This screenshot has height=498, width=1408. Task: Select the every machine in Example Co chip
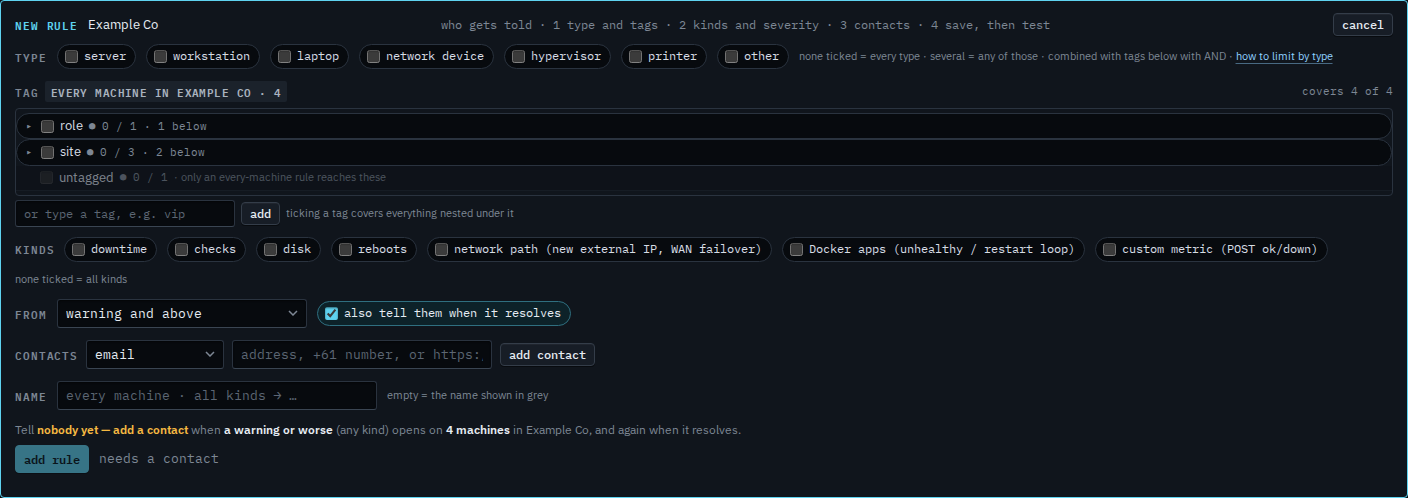point(166,92)
